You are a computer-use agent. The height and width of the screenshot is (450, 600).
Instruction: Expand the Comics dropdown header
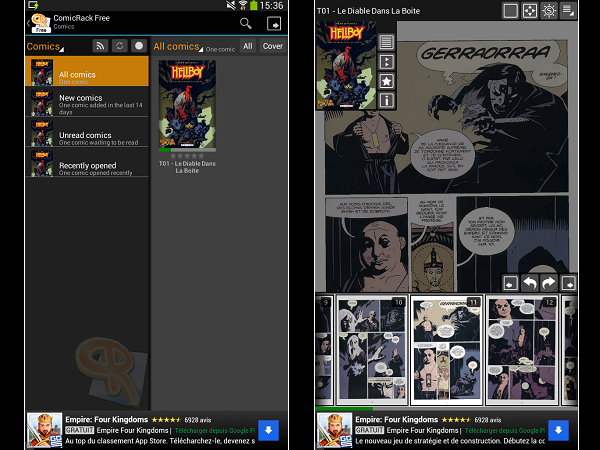coord(45,46)
